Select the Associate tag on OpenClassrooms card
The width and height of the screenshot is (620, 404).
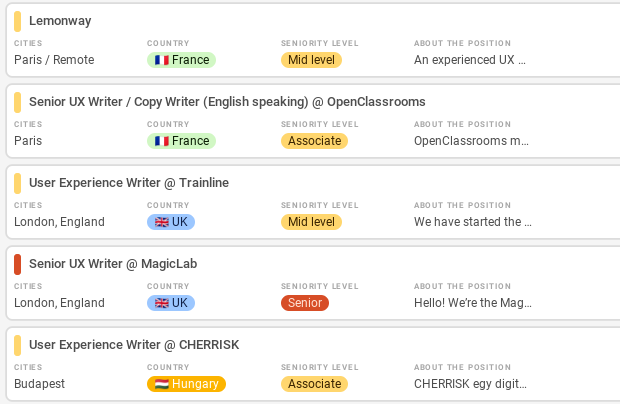pyautogui.click(x=314, y=141)
